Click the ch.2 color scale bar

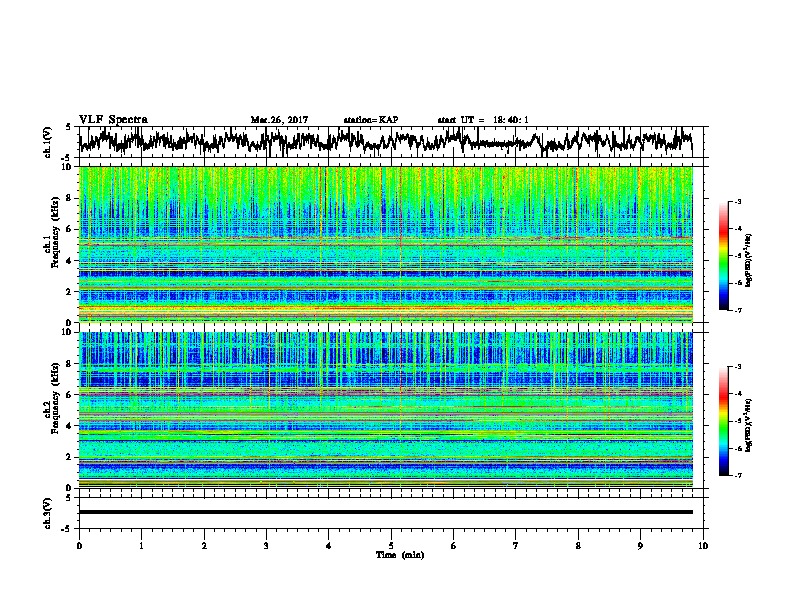[x=723, y=421]
